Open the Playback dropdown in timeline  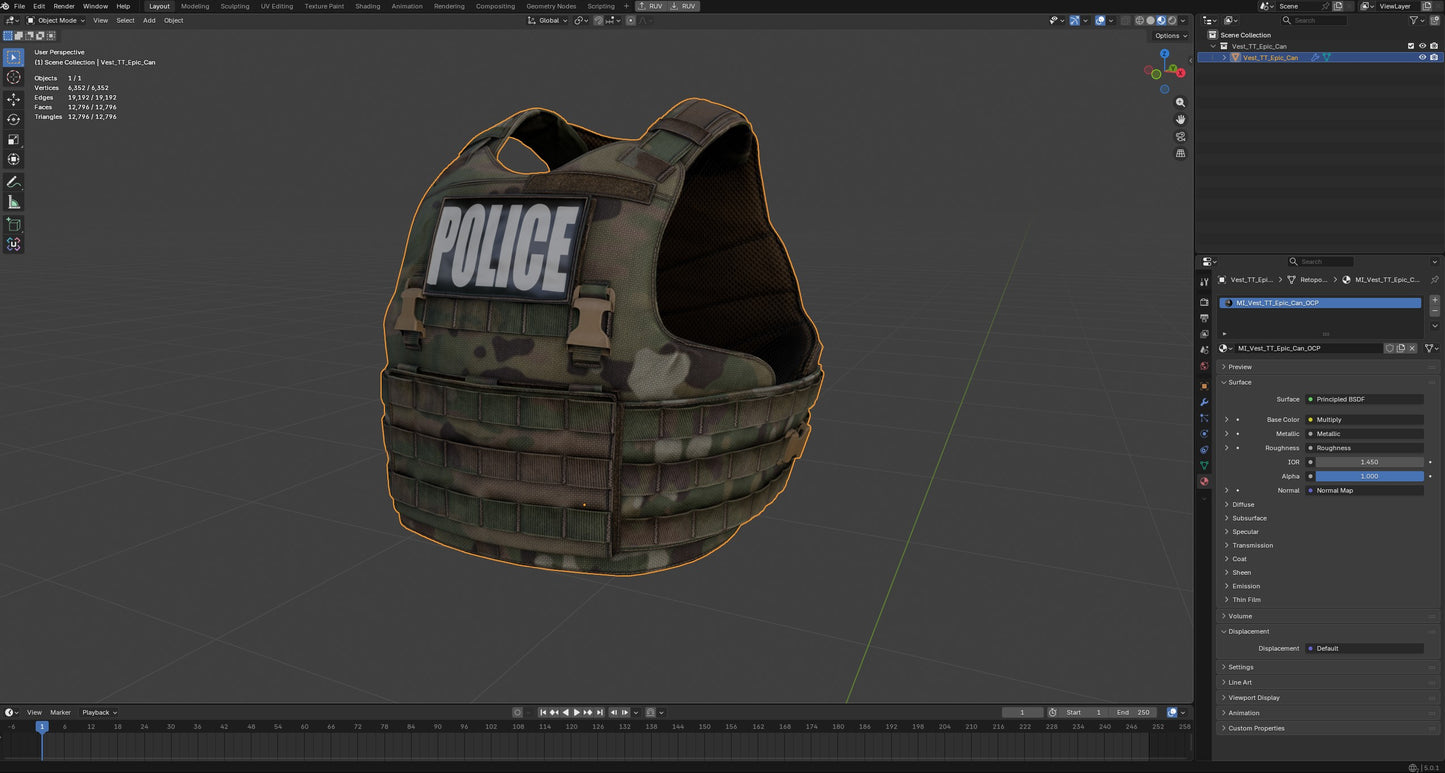pos(99,712)
